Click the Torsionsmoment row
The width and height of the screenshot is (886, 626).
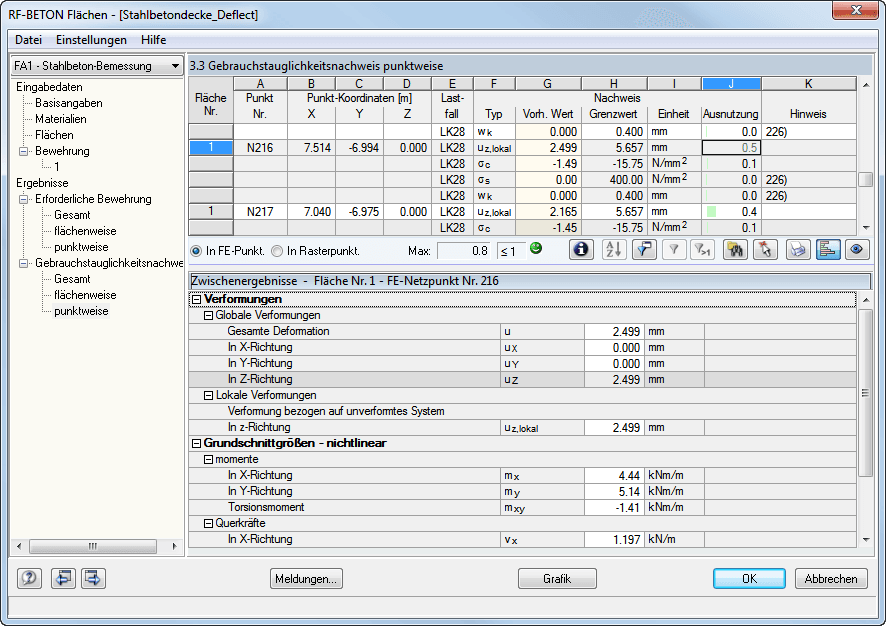523,507
